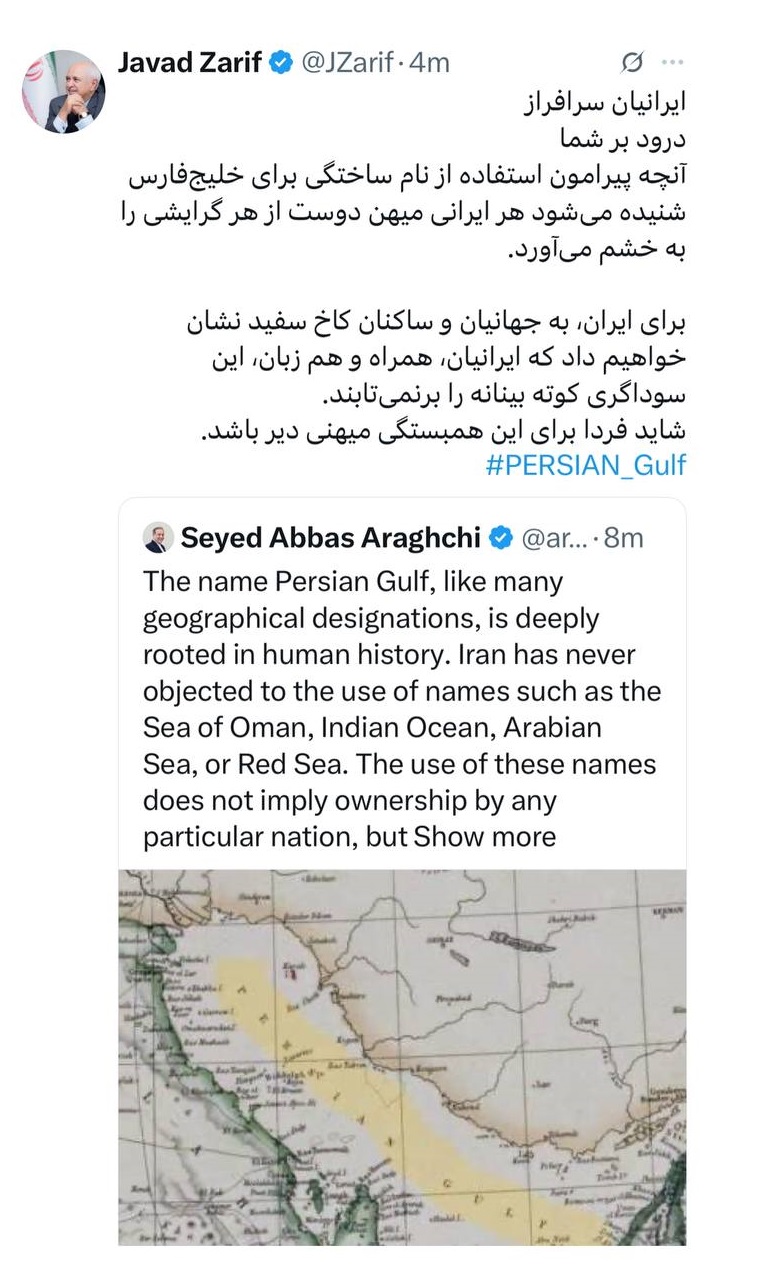Click Javad Zarif's blue verified badge
Viewport: 759px width, 1275px height.
tap(281, 63)
